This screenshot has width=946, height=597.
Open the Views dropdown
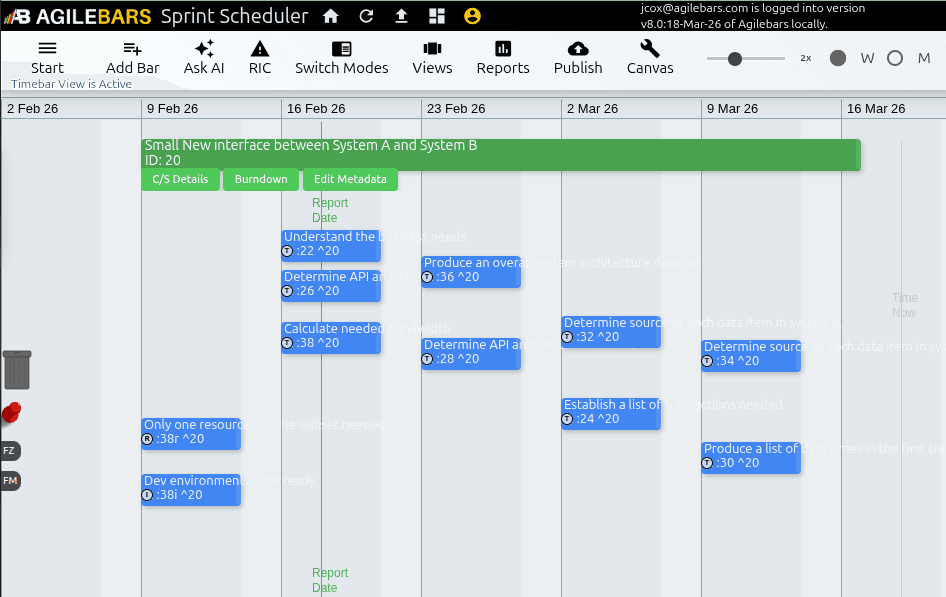coord(432,57)
